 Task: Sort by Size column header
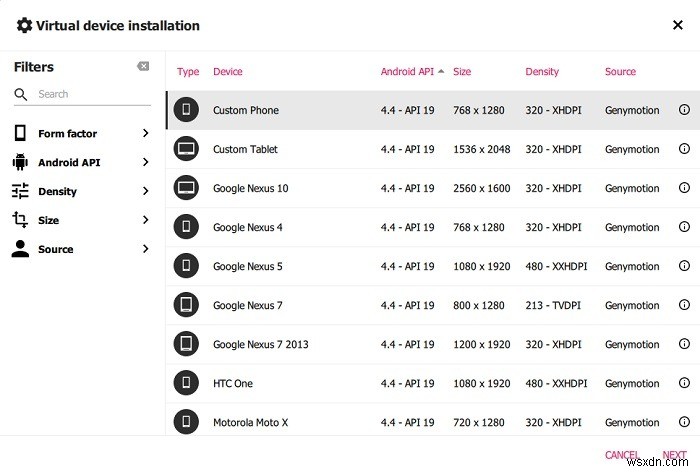462,71
